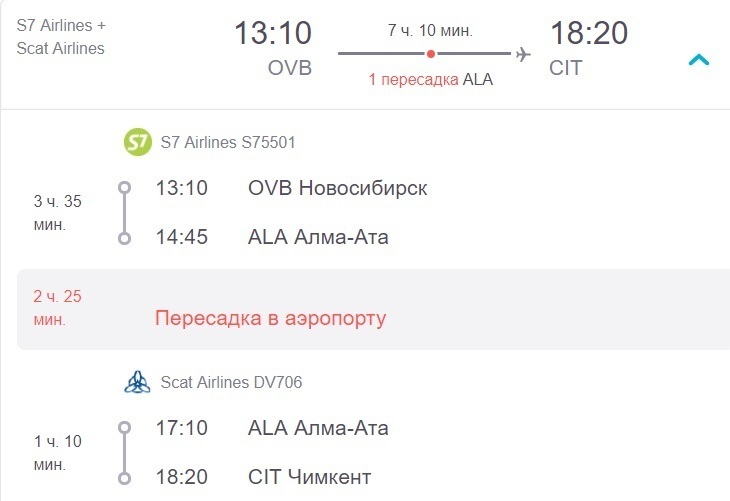Click the CIT arrival circle marker at 18:20
This screenshot has width=730, height=501.
click(x=124, y=478)
